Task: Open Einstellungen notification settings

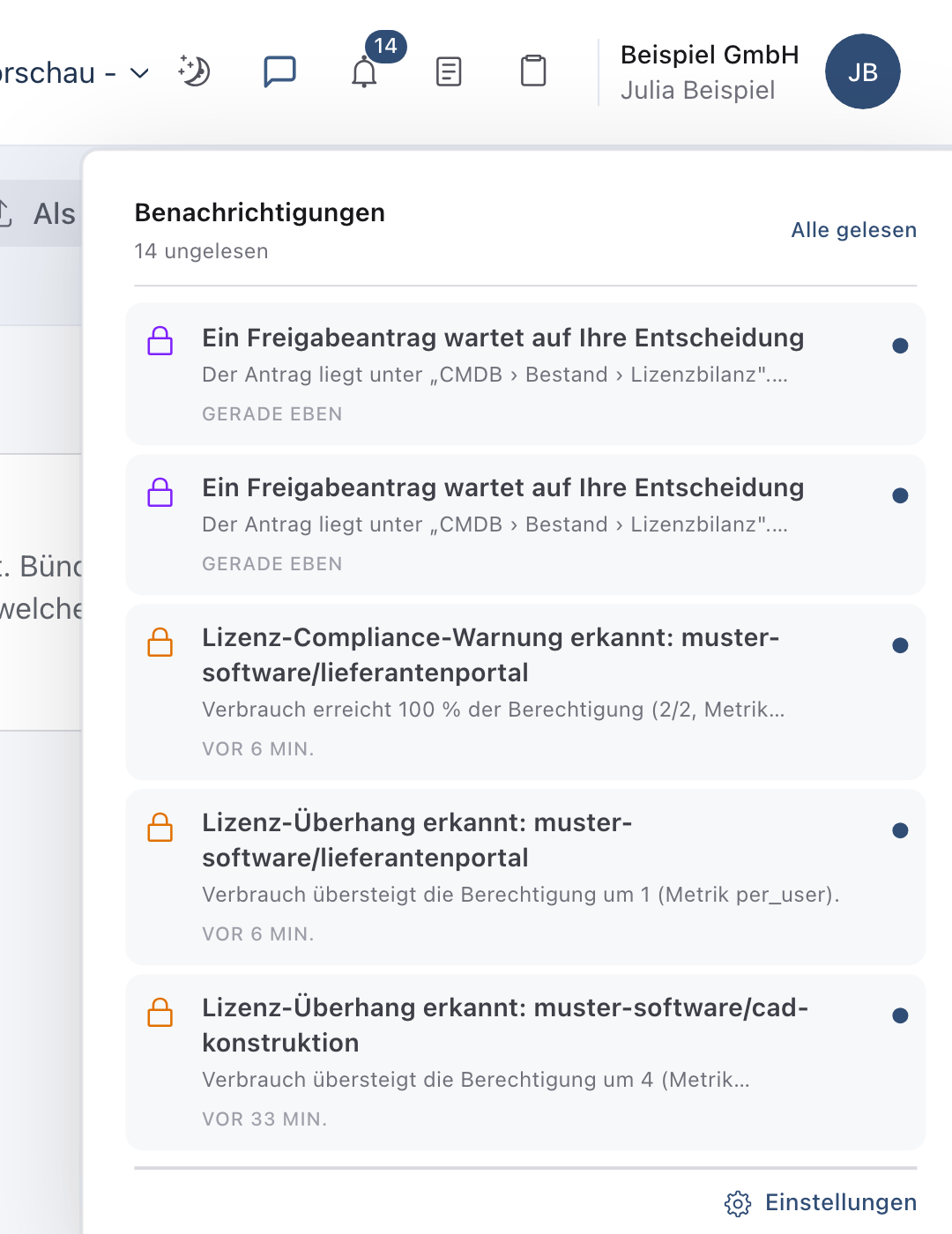Action: [841, 1202]
